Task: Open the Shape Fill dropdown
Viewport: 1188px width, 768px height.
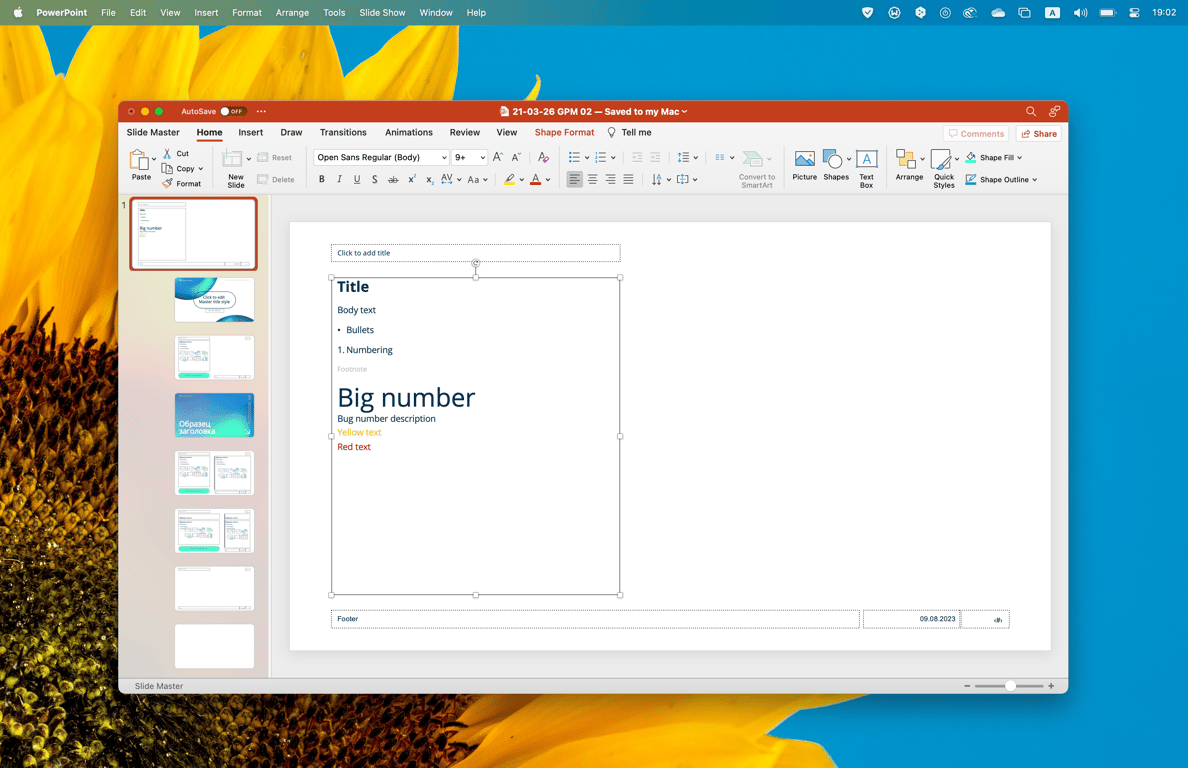Action: coord(993,158)
